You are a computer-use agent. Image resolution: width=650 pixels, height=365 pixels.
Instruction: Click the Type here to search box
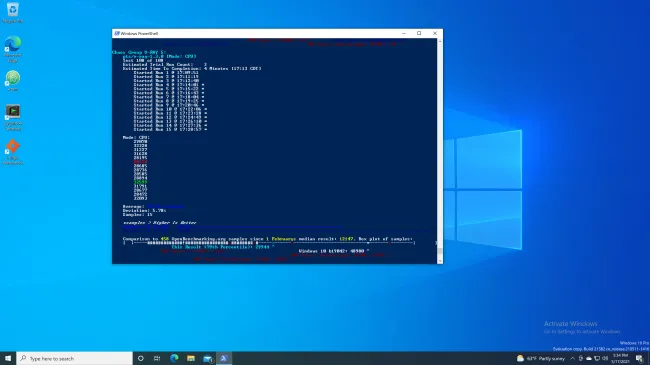tap(75, 358)
